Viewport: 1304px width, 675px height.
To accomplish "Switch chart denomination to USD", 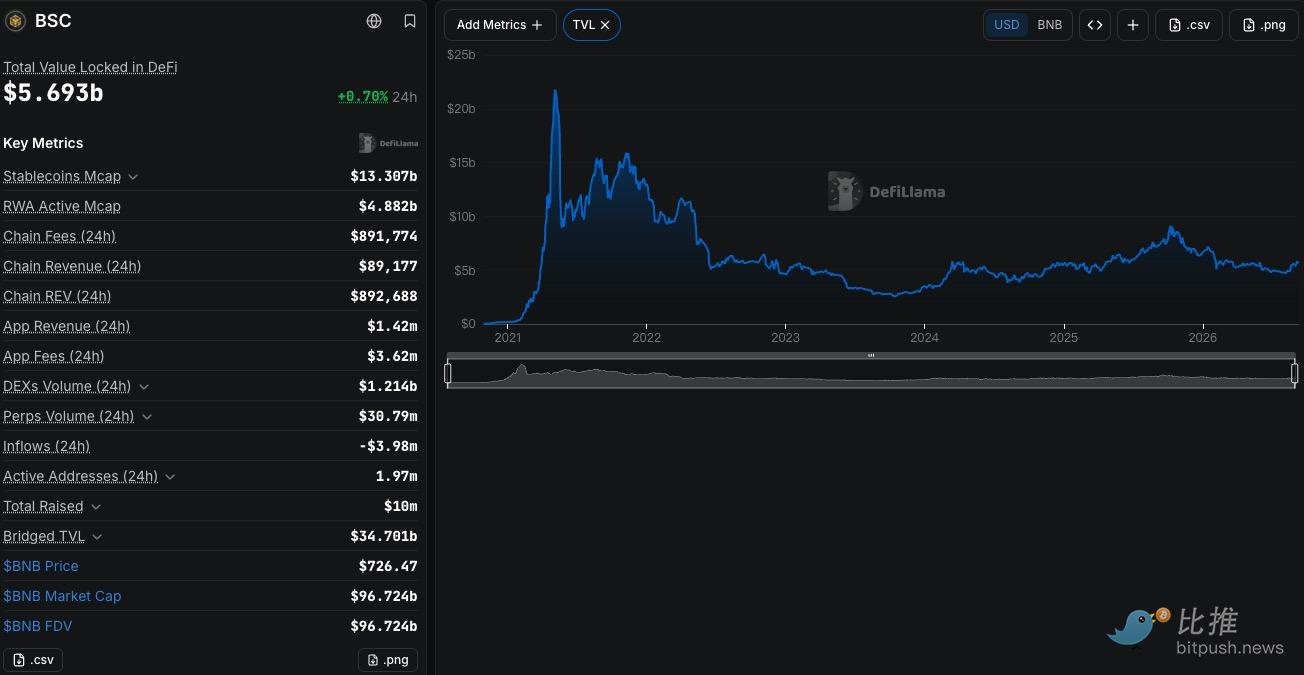I will (1007, 25).
